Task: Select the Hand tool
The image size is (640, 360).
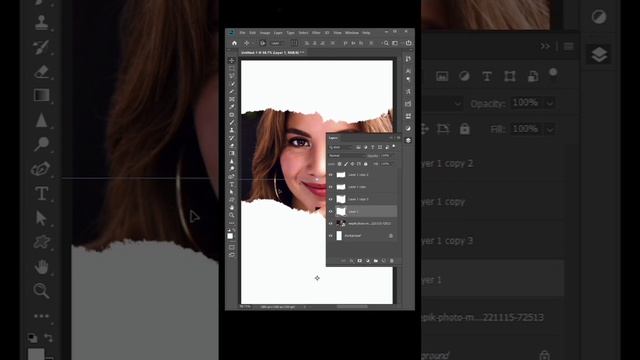Action: (231, 207)
